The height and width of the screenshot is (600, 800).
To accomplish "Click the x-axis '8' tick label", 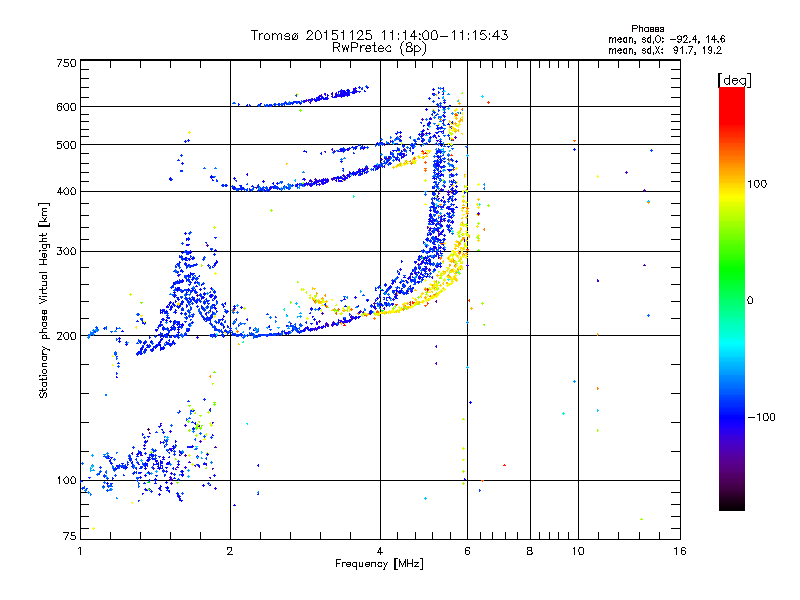I will pos(530,551).
